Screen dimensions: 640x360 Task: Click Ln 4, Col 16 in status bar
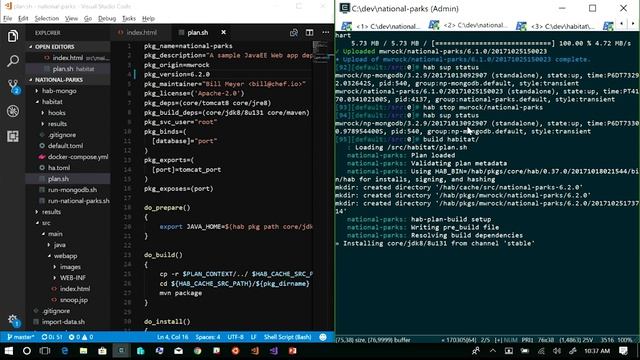[173, 337]
